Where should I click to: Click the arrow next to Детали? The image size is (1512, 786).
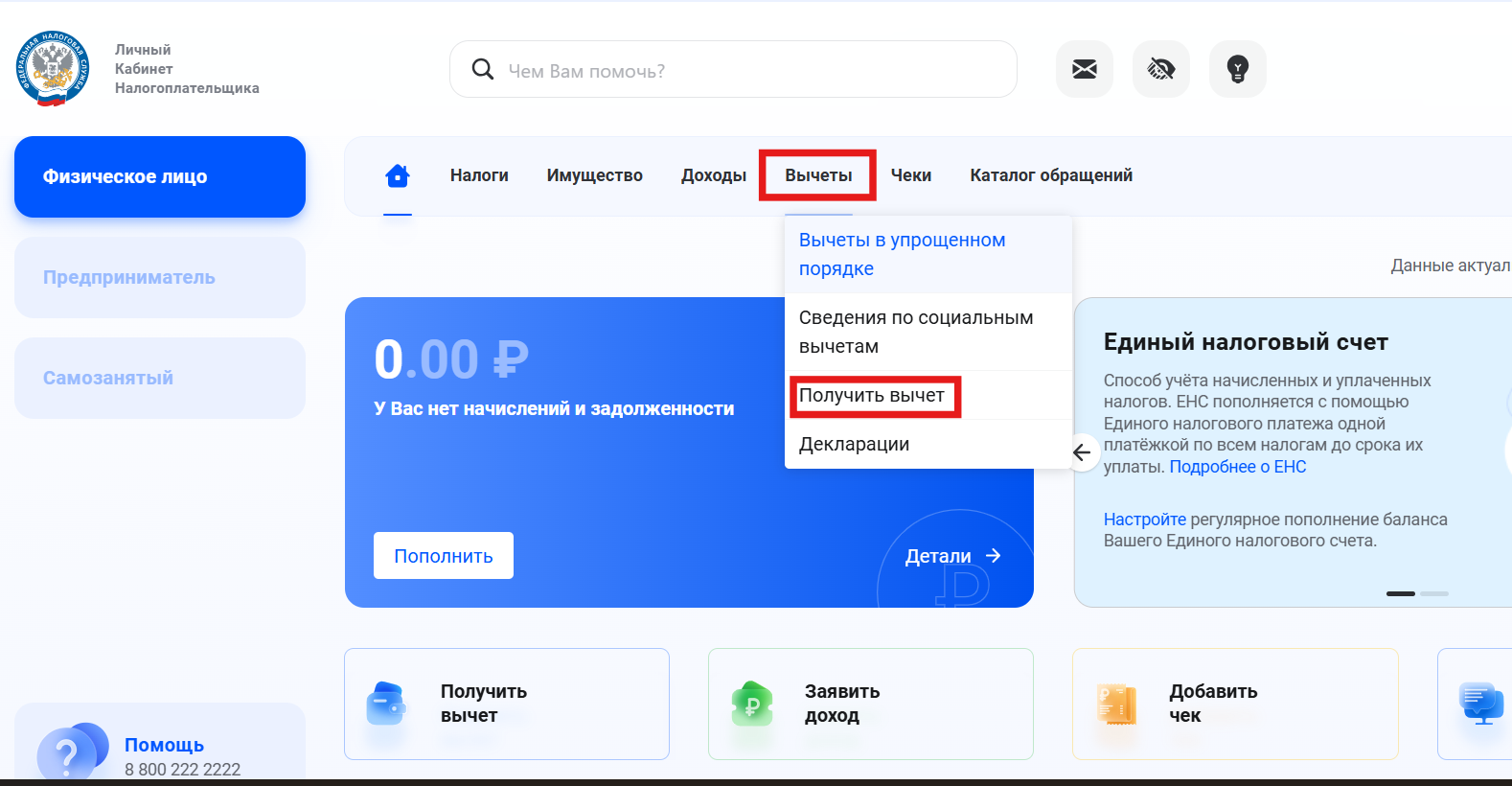[994, 555]
